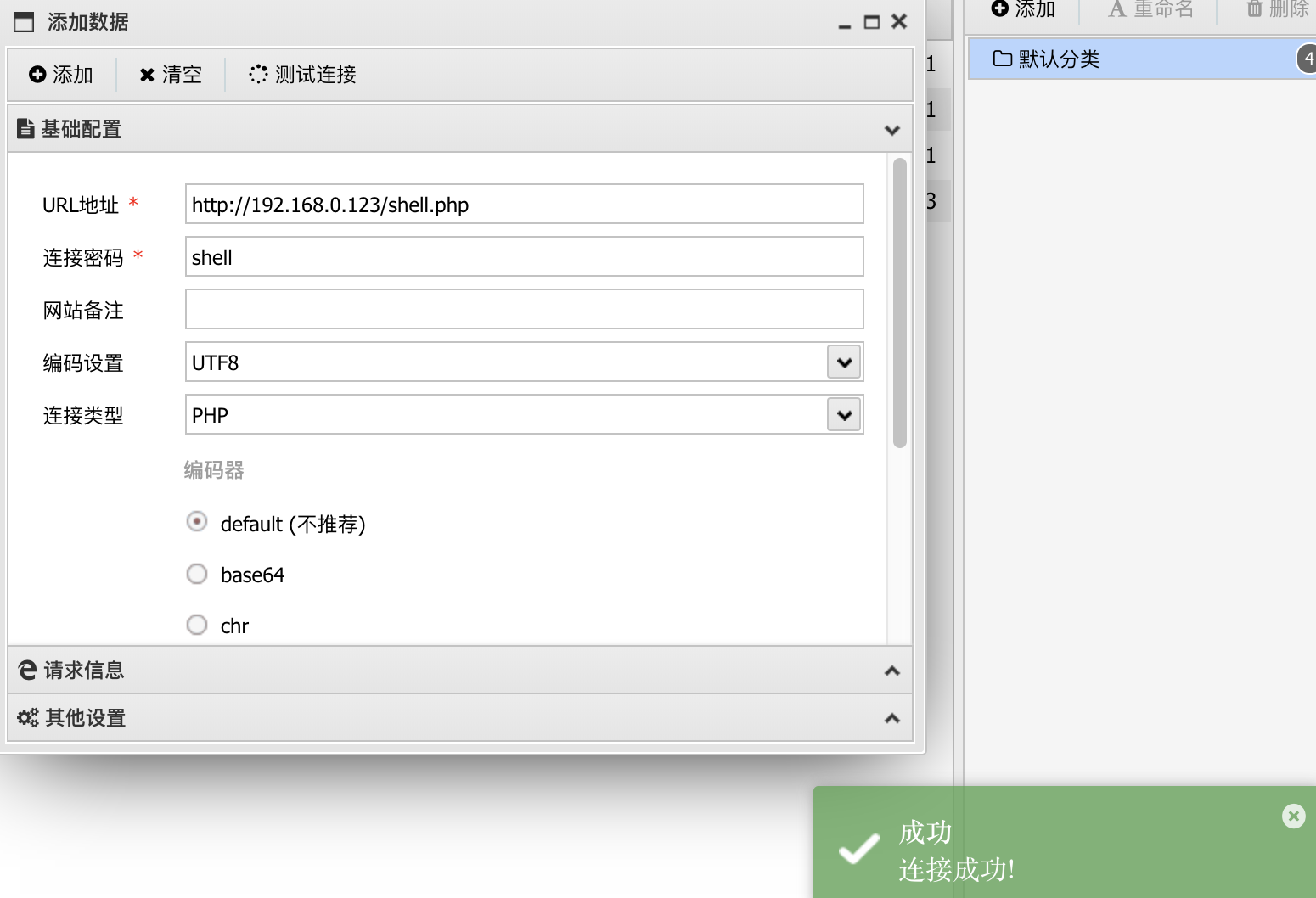Open the 编码设置 UTF8 dropdown
The height and width of the screenshot is (898, 1316).
pos(844,362)
